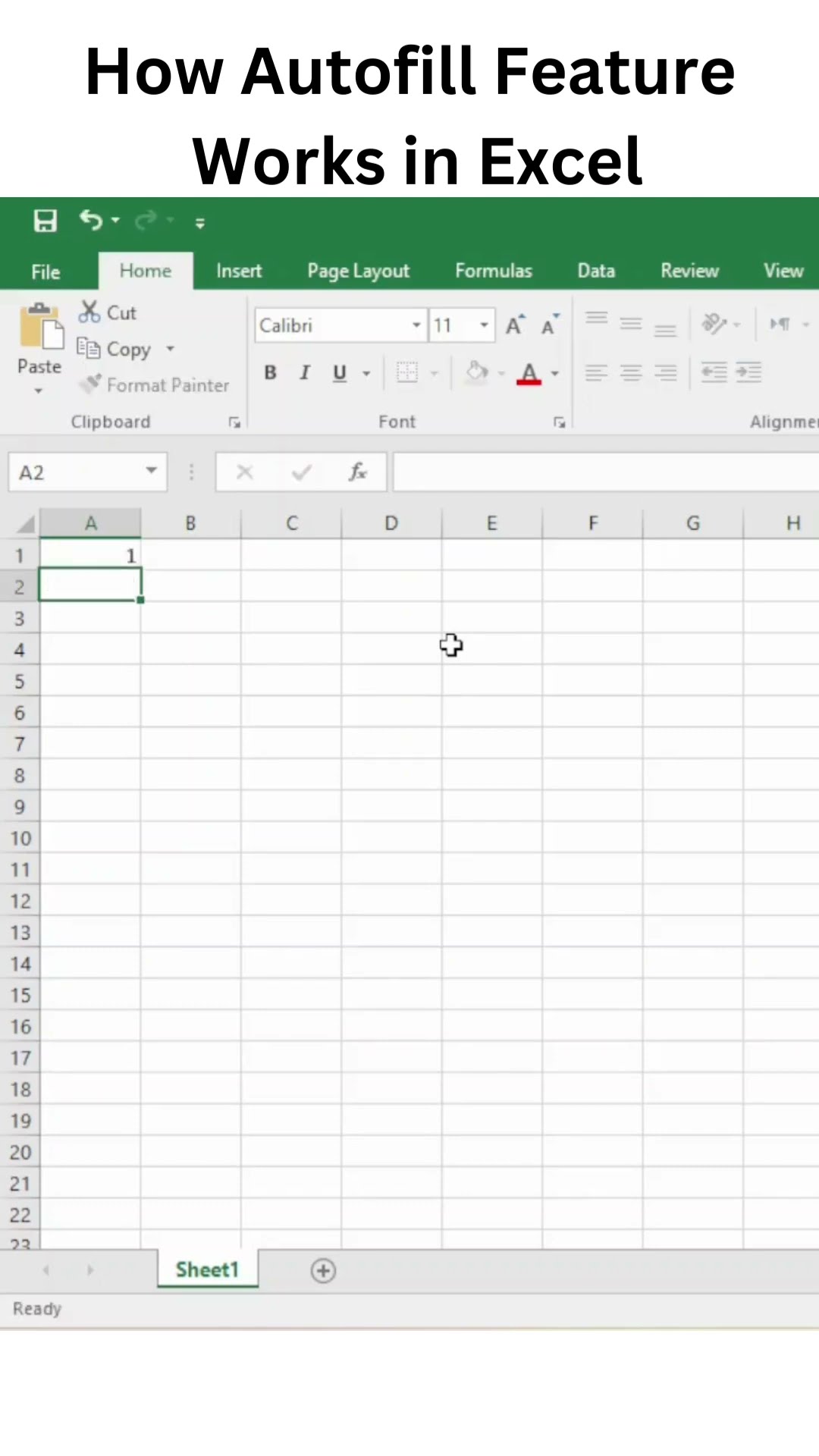Viewport: 819px width, 1456px height.
Task: Select row 5 header
Action: pyautogui.click(x=20, y=681)
